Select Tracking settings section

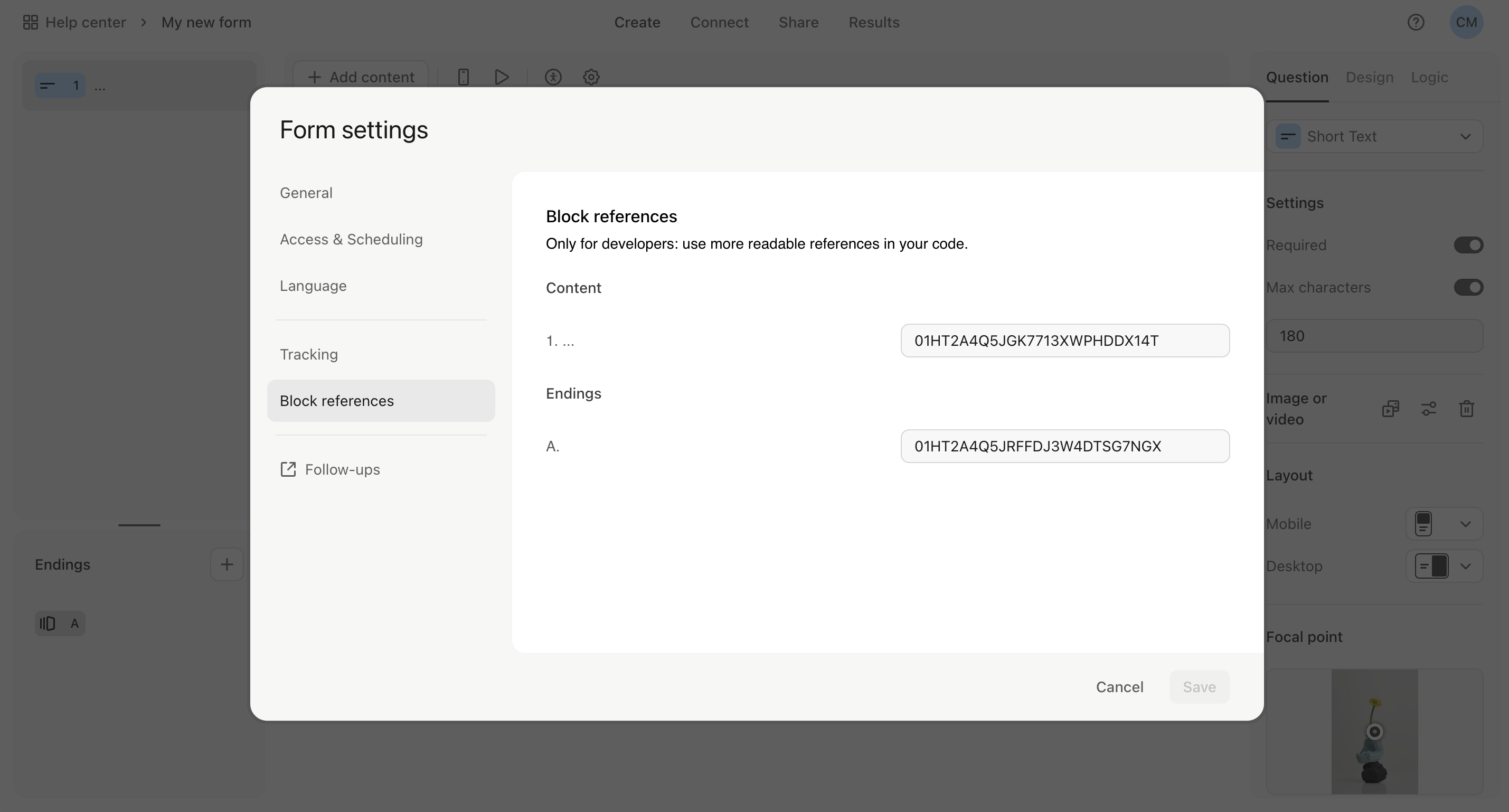[x=309, y=354]
